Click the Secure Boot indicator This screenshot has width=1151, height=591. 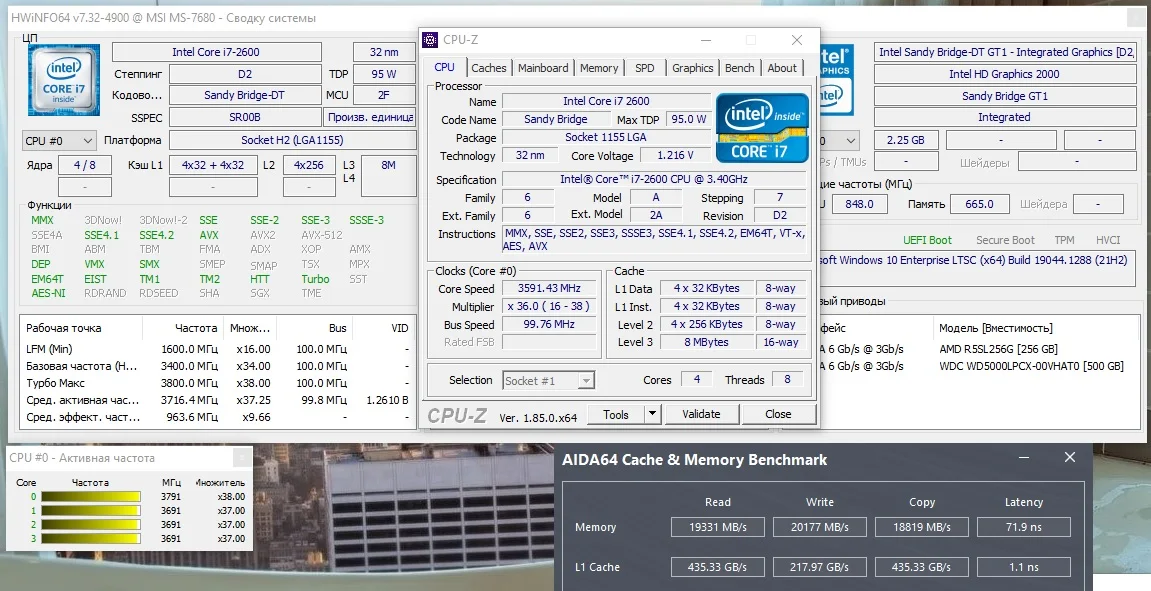pyautogui.click(x=1005, y=240)
